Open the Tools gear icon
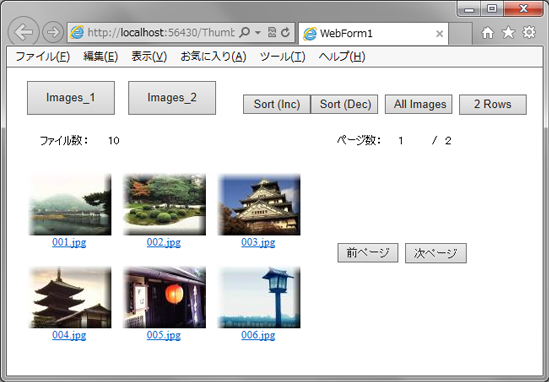The height and width of the screenshot is (382, 549). (529, 32)
